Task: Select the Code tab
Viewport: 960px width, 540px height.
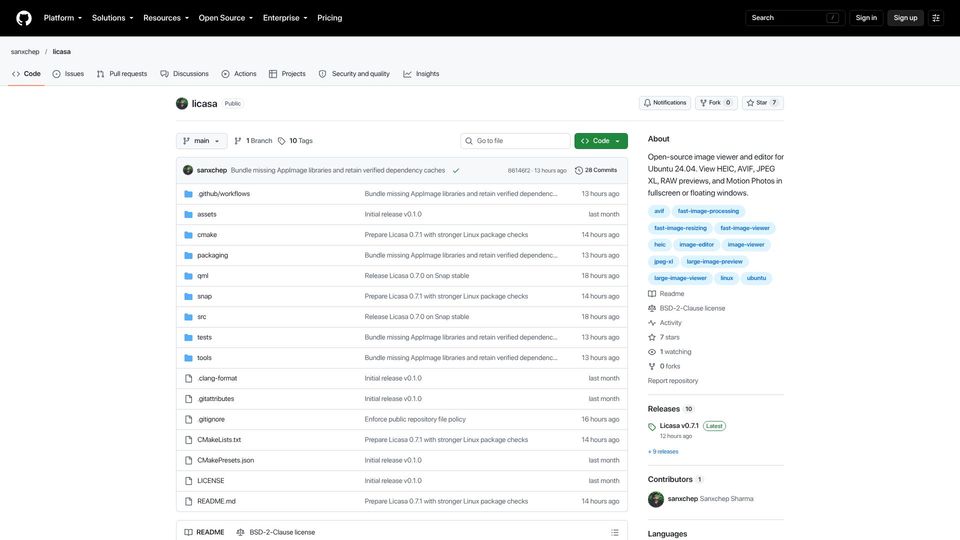Action: tap(26, 73)
